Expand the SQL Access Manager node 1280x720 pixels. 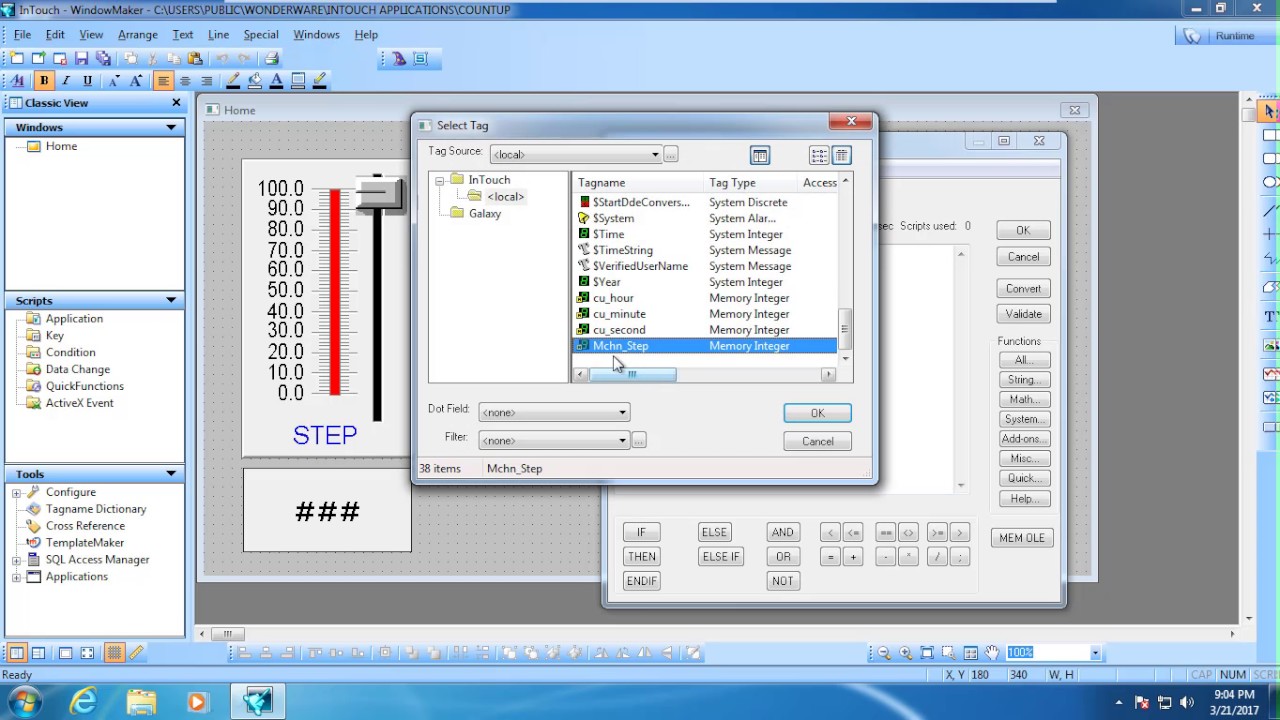pyautogui.click(x=16, y=560)
